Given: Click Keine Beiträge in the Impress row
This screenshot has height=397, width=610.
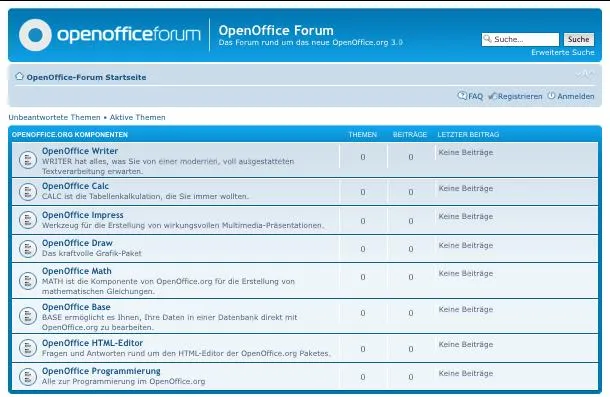Looking at the screenshot, I should (466, 216).
